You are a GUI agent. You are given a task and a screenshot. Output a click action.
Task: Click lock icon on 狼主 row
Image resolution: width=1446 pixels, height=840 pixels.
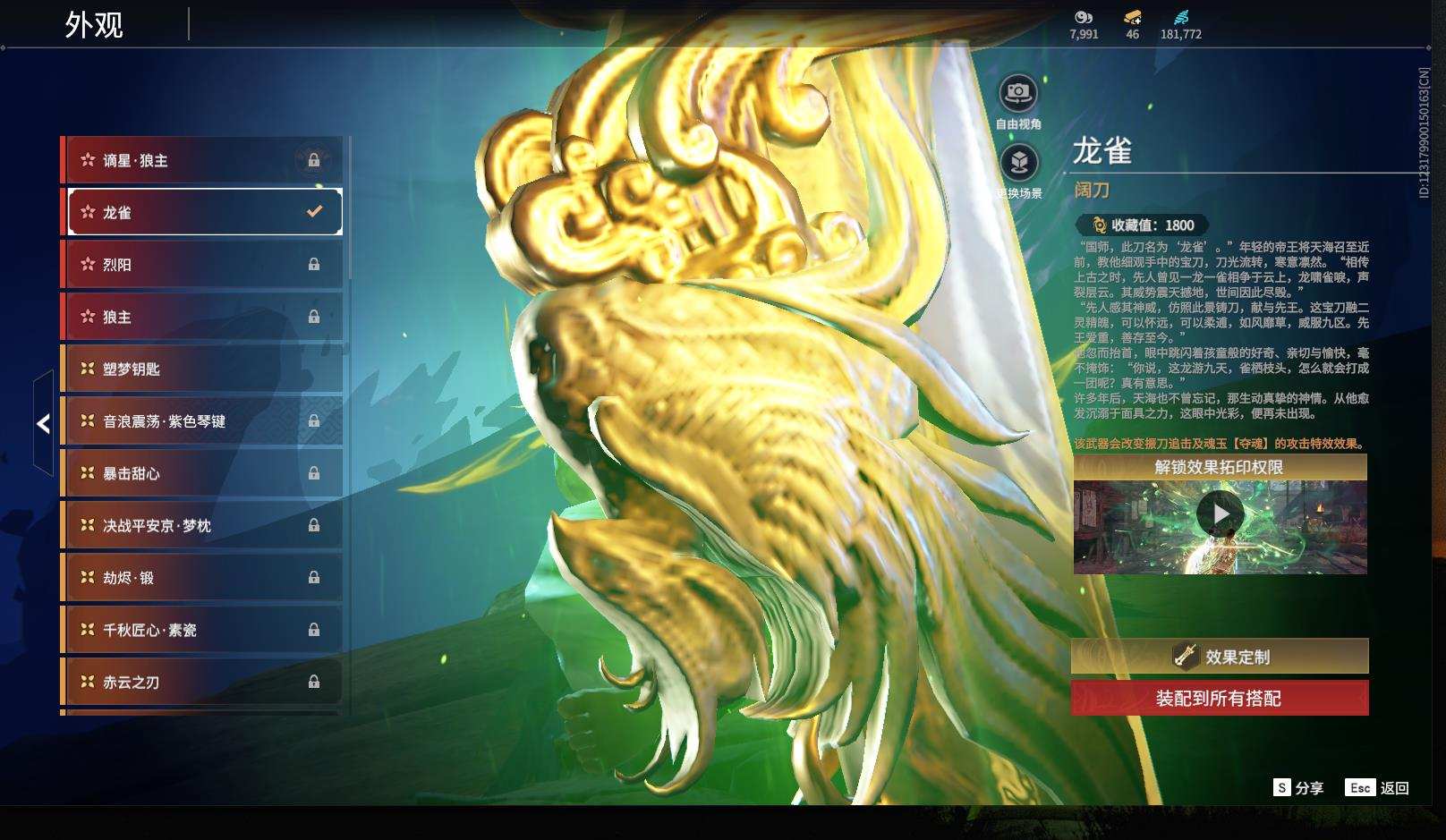point(314,317)
